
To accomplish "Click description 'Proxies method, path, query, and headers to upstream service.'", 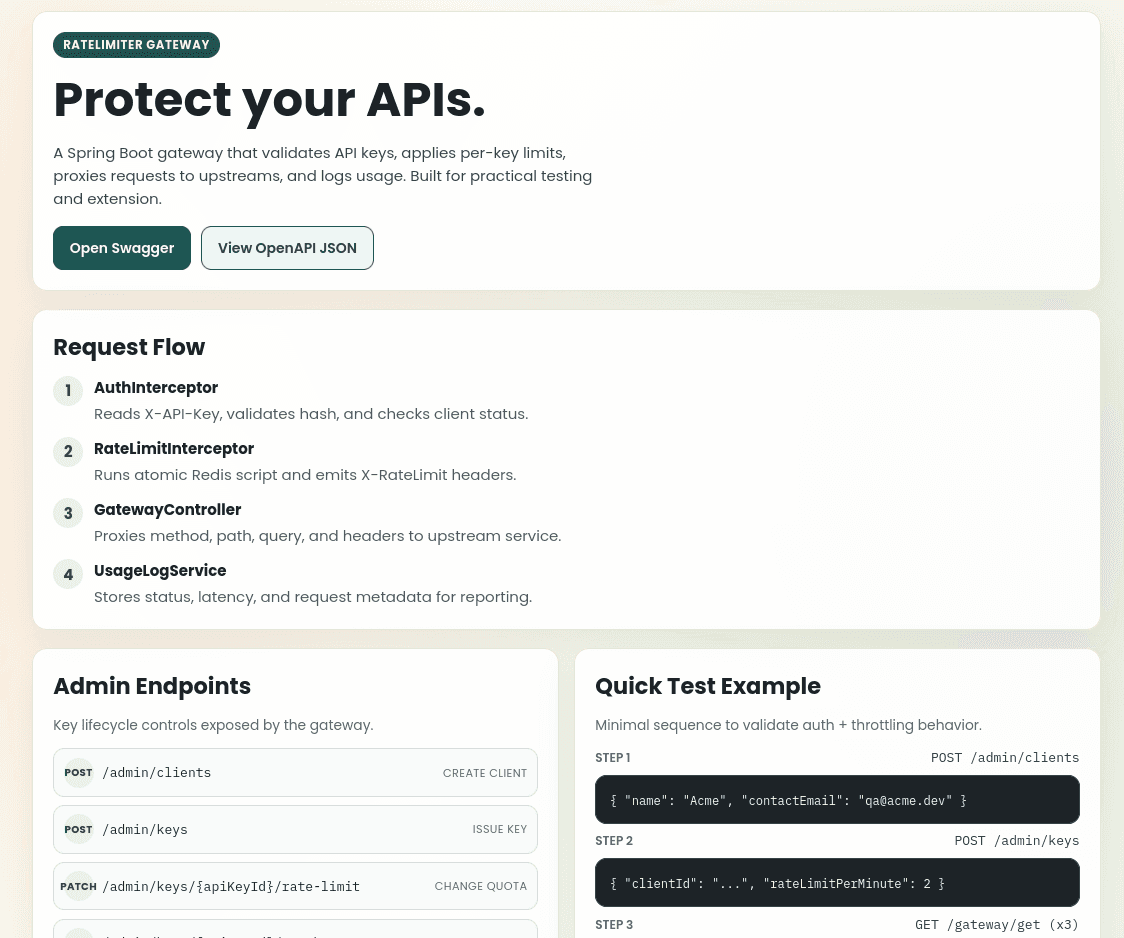I will (328, 536).
